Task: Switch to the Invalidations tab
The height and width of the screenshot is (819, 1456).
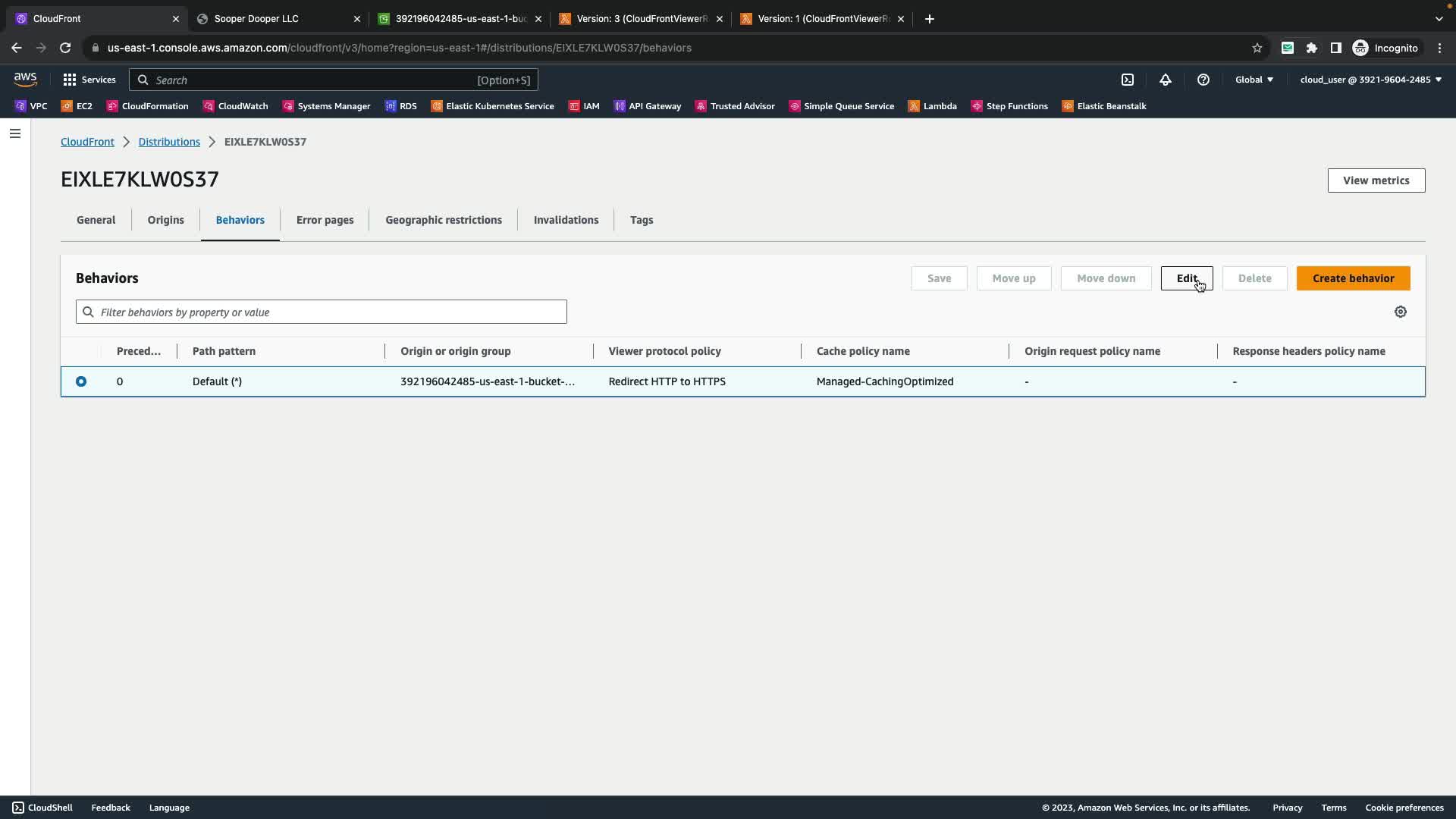Action: coord(566,220)
